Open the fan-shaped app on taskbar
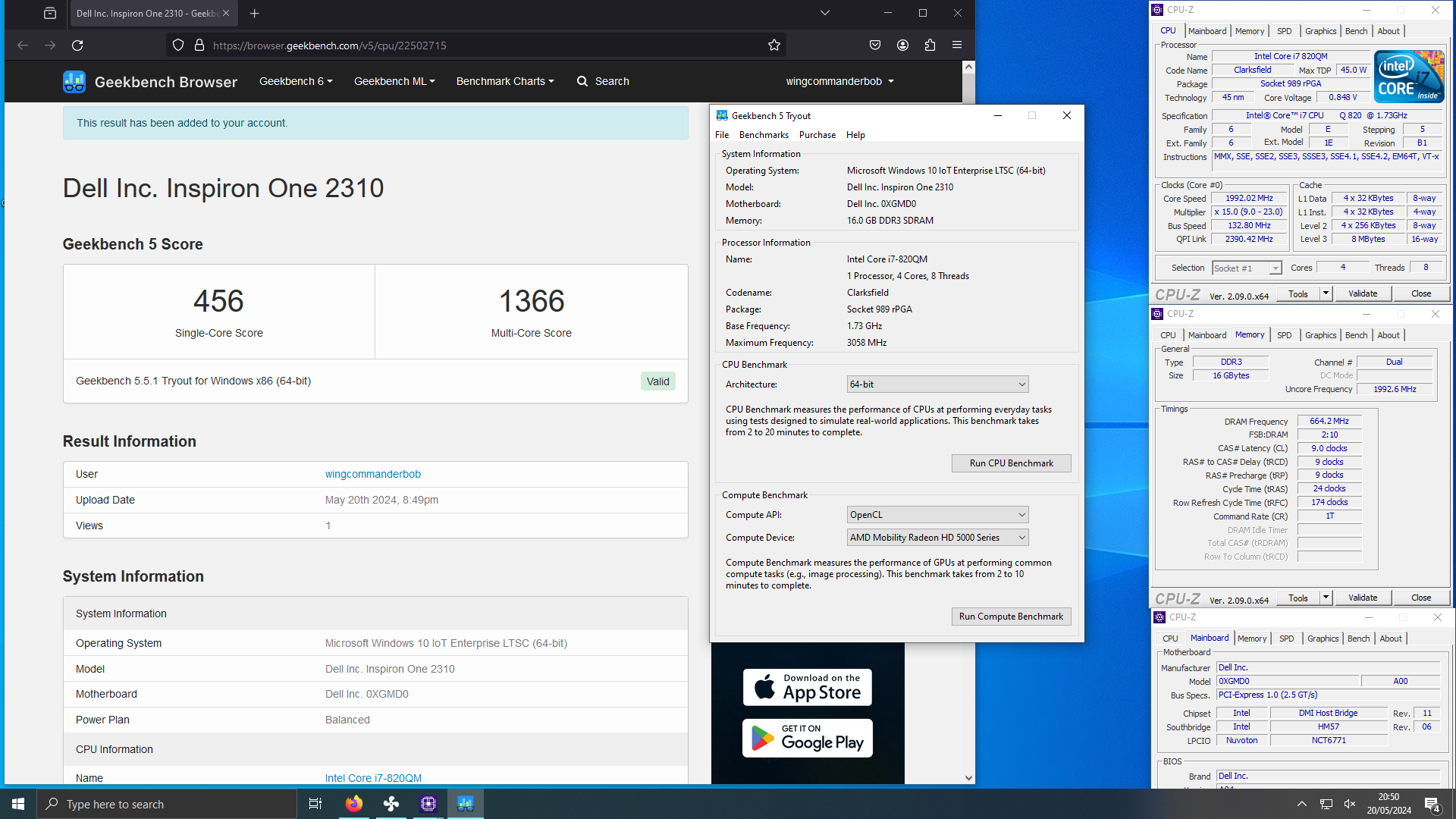 [x=391, y=804]
